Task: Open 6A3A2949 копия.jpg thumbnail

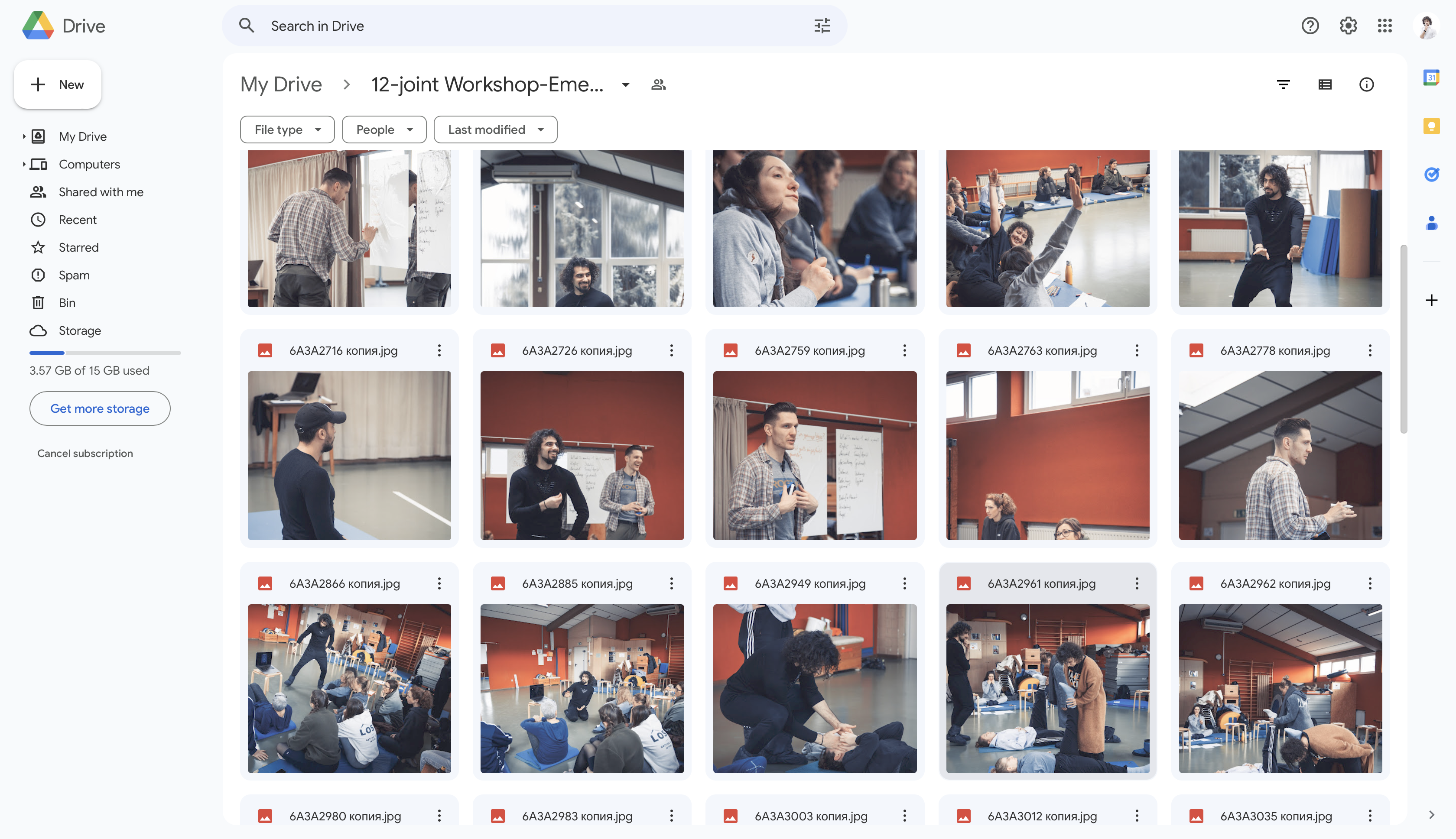Action: (x=815, y=688)
